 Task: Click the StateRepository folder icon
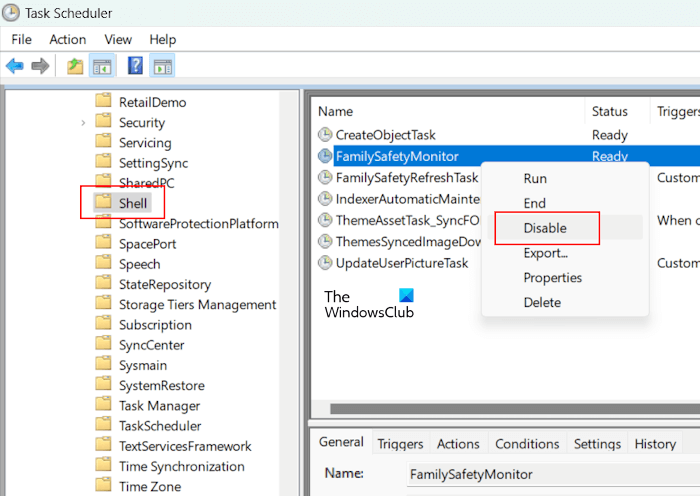[x=104, y=283]
